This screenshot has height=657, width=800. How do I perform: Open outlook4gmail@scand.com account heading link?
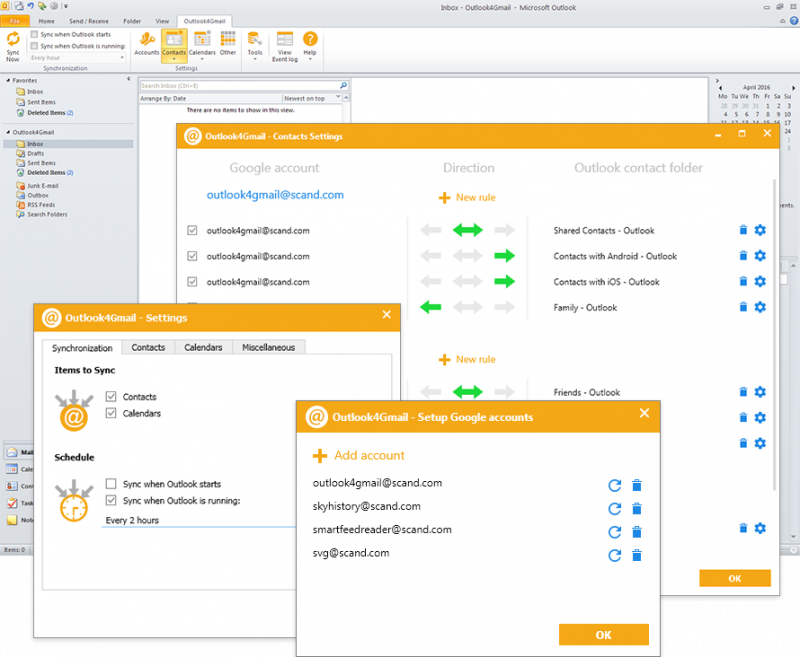[275, 194]
